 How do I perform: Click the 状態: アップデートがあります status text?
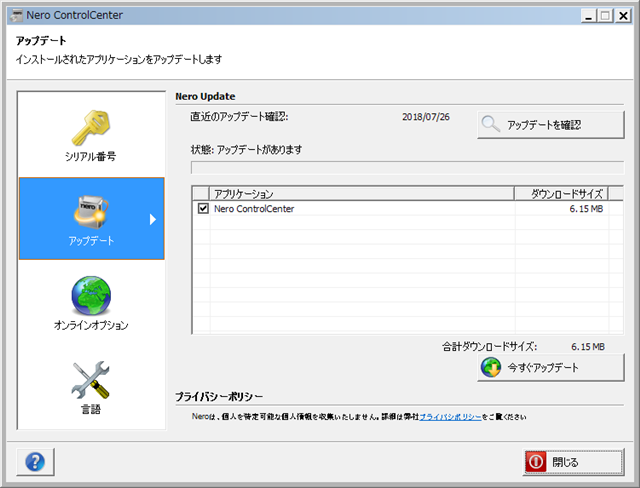[x=247, y=150]
